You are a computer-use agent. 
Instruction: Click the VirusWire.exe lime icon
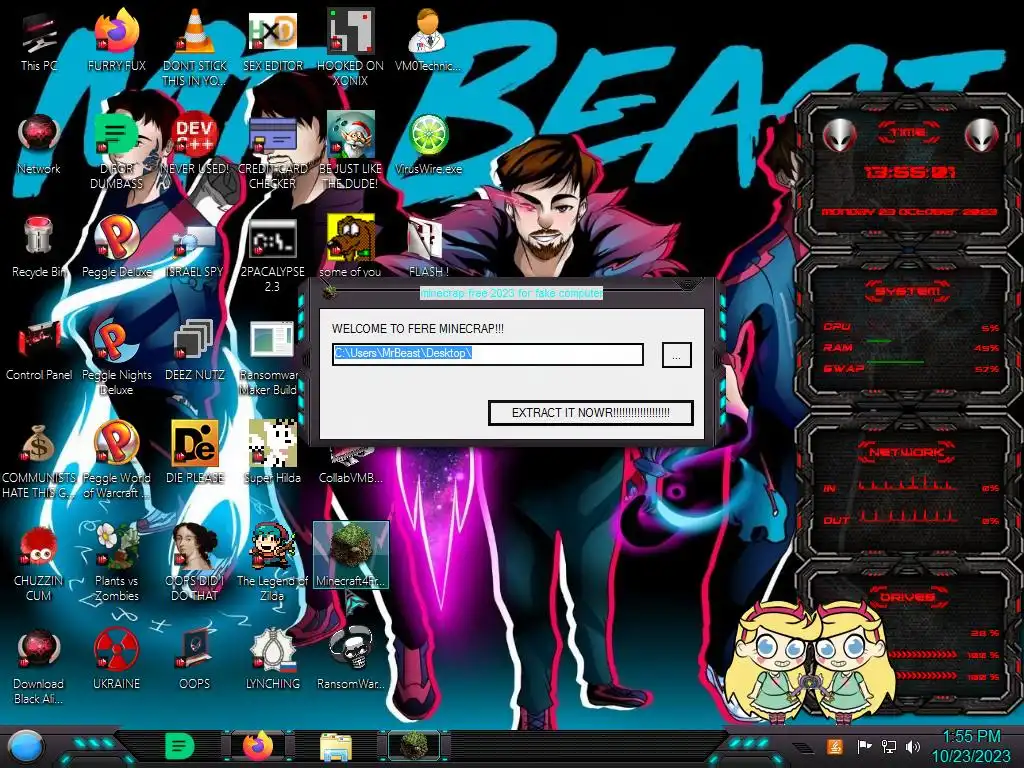pyautogui.click(x=428, y=145)
